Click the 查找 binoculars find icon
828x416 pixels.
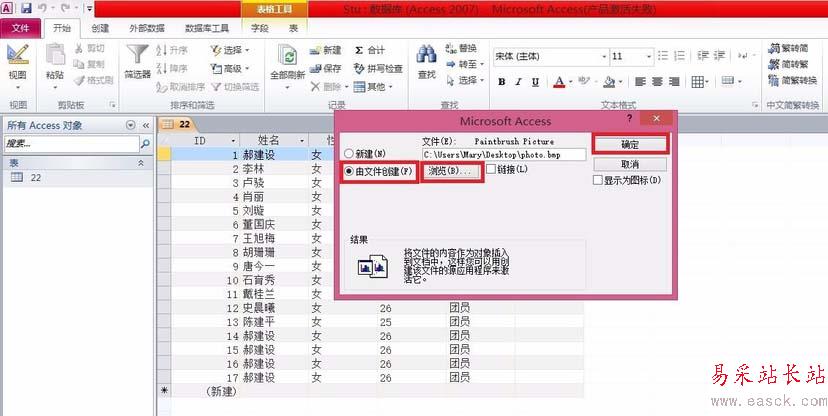pos(426,55)
